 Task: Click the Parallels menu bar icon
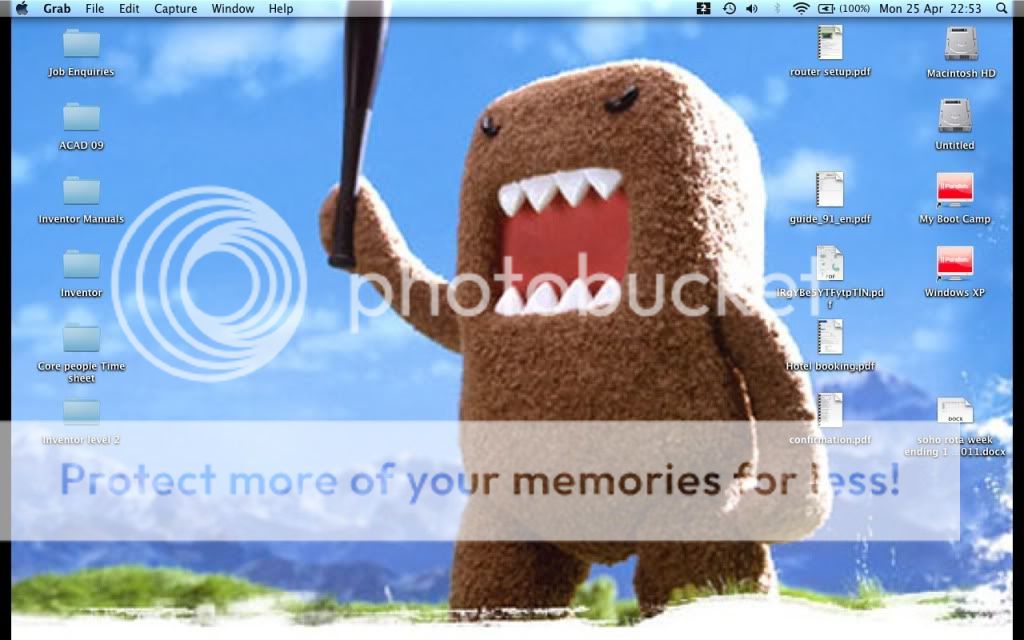[x=703, y=8]
